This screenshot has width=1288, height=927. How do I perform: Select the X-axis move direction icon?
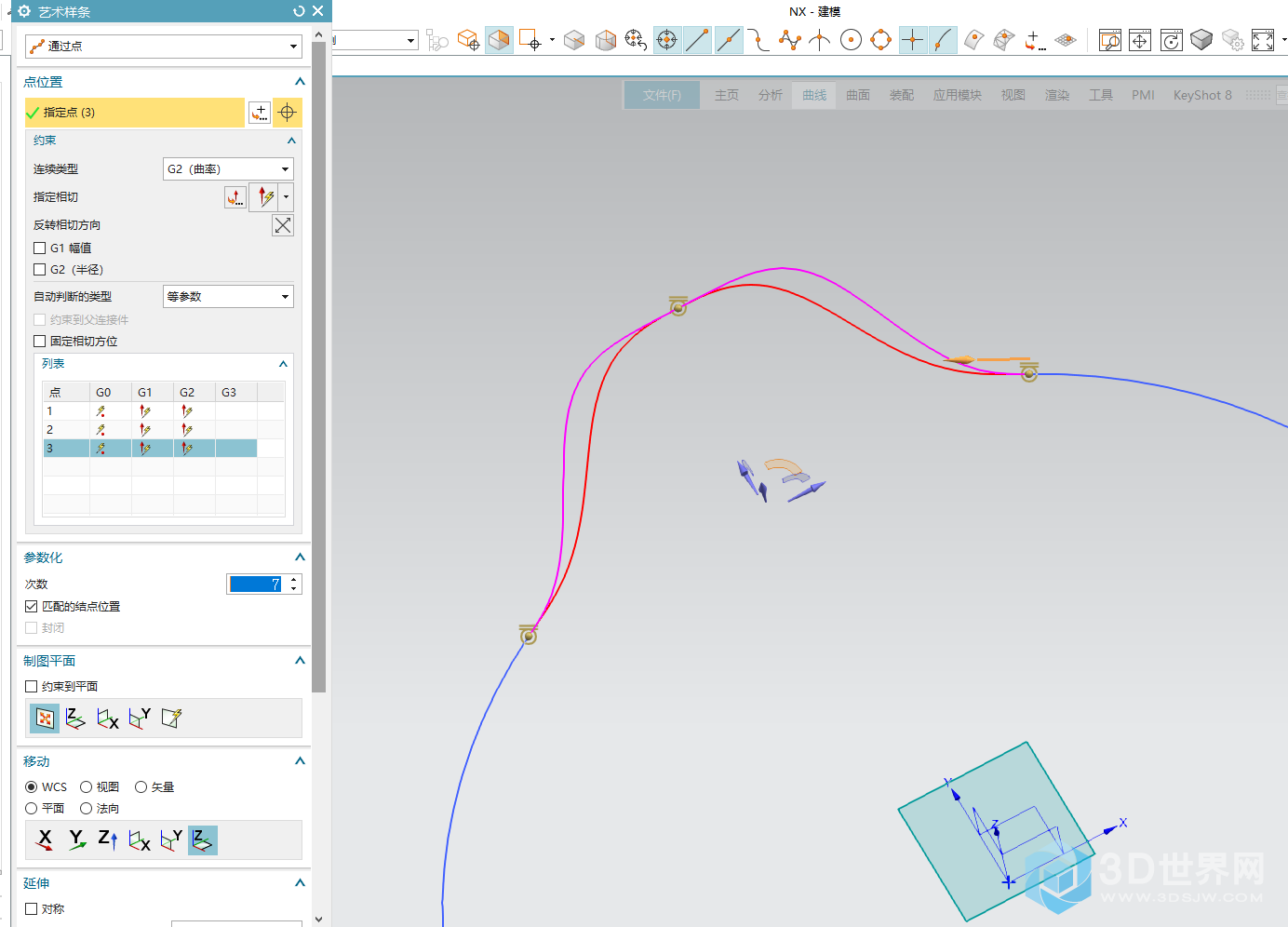click(45, 840)
